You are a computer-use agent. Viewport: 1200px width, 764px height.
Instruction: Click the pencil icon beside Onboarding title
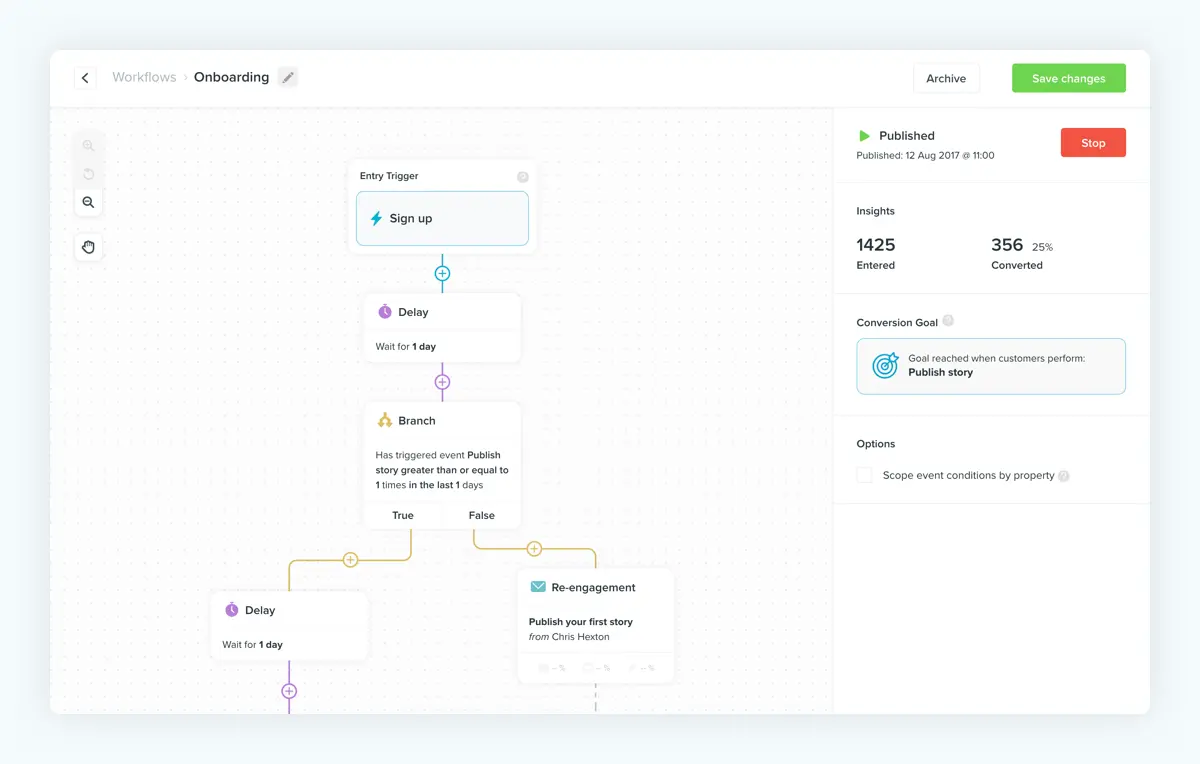(288, 77)
